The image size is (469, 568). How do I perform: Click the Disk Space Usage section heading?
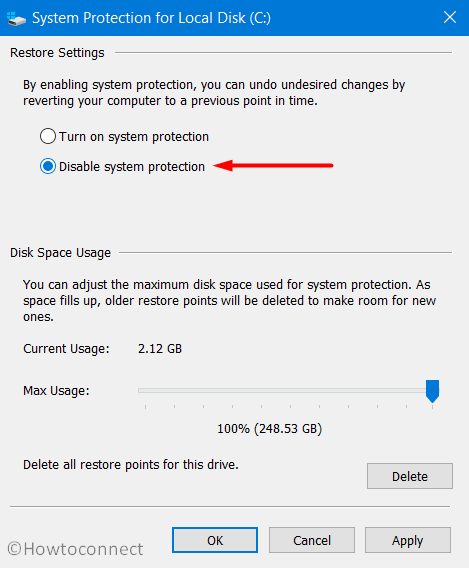coord(60,253)
